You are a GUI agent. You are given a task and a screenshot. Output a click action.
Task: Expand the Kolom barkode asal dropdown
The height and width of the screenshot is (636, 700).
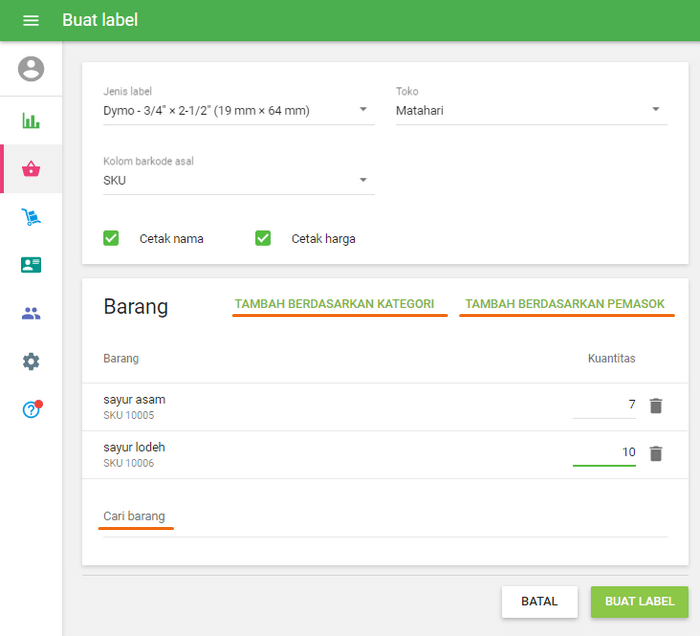pos(238,181)
